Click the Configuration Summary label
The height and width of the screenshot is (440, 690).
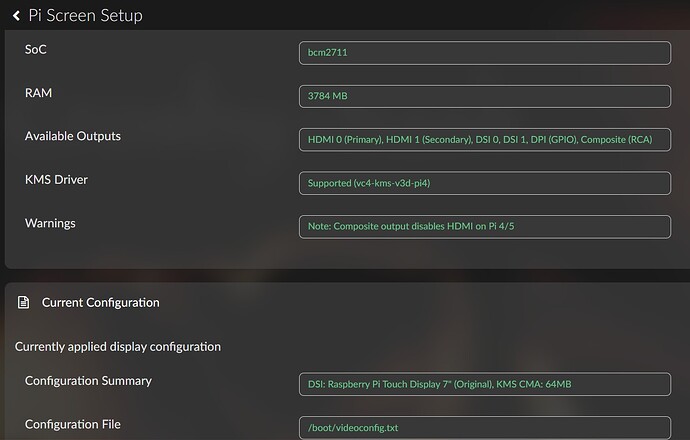pos(88,381)
